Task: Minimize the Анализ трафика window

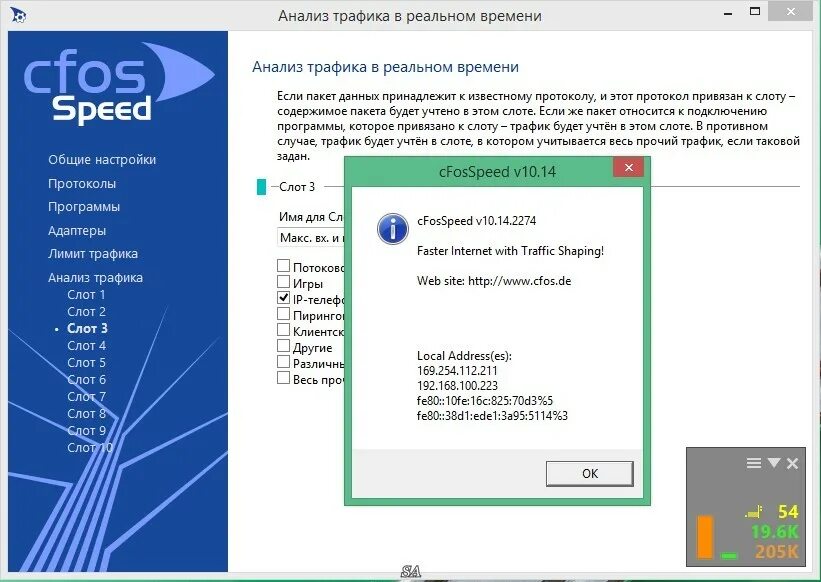Action: pyautogui.click(x=728, y=14)
